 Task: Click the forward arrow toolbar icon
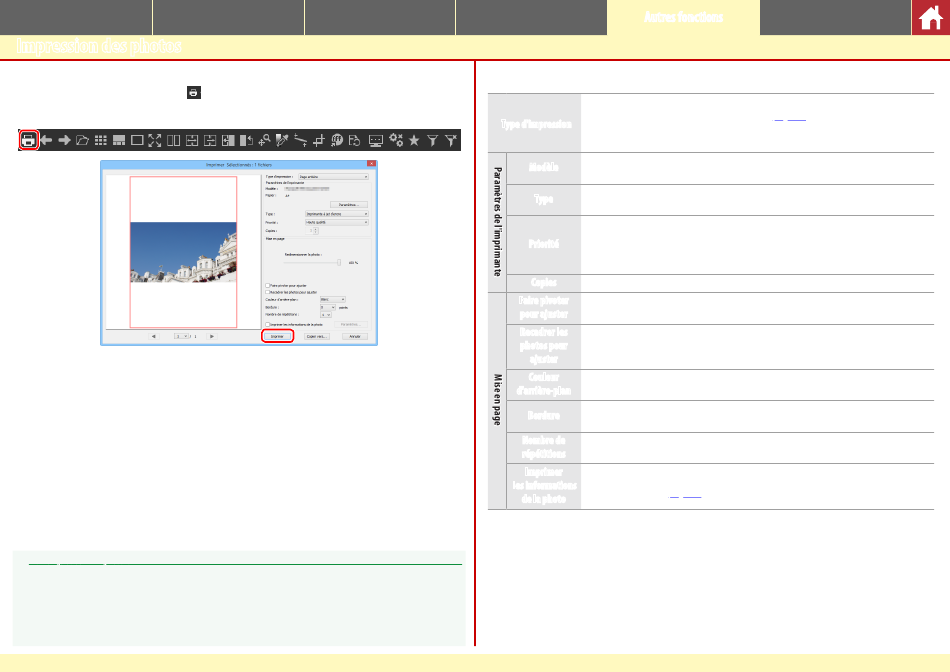65,140
